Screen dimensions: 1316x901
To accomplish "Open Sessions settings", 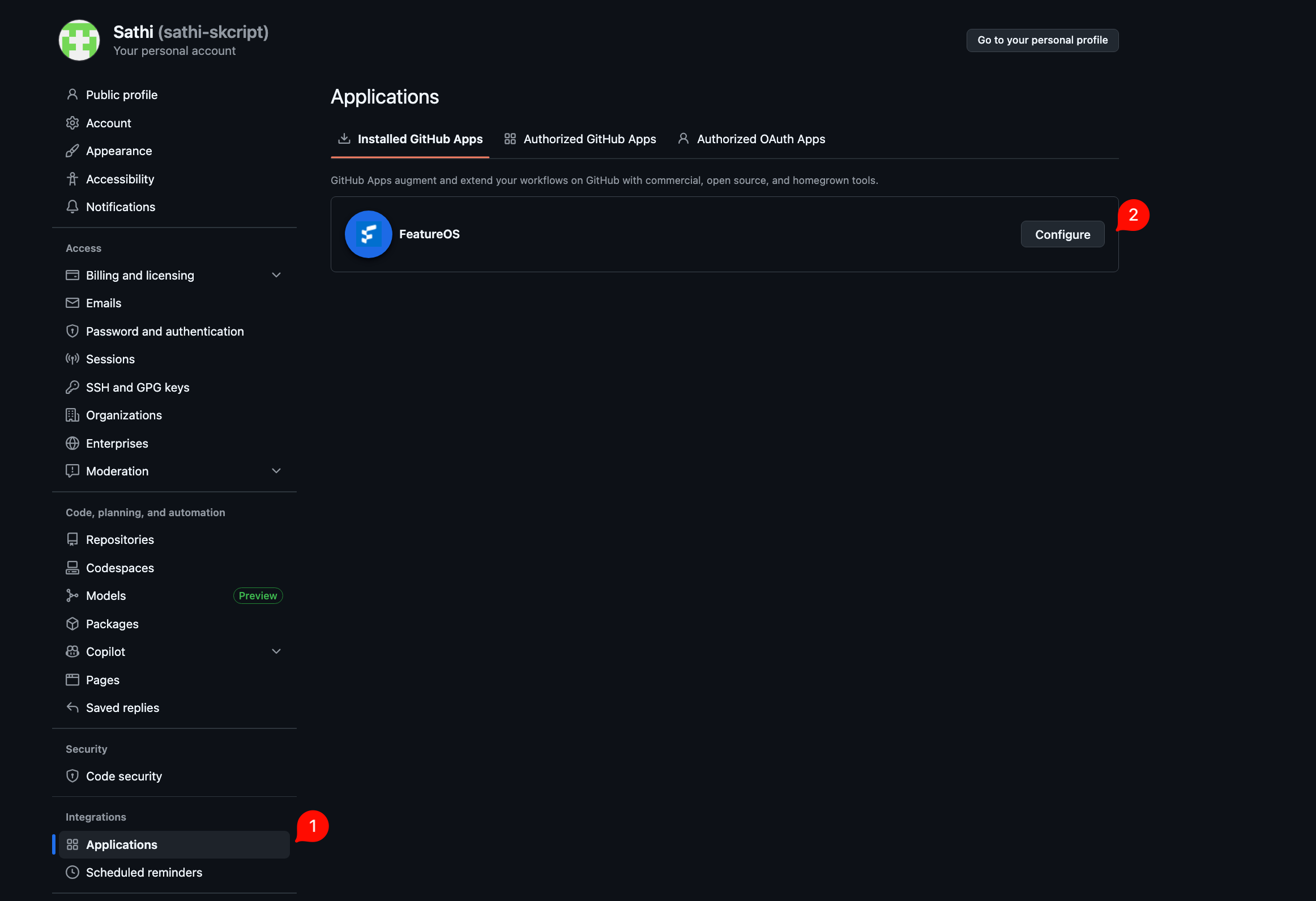I will (174, 359).
